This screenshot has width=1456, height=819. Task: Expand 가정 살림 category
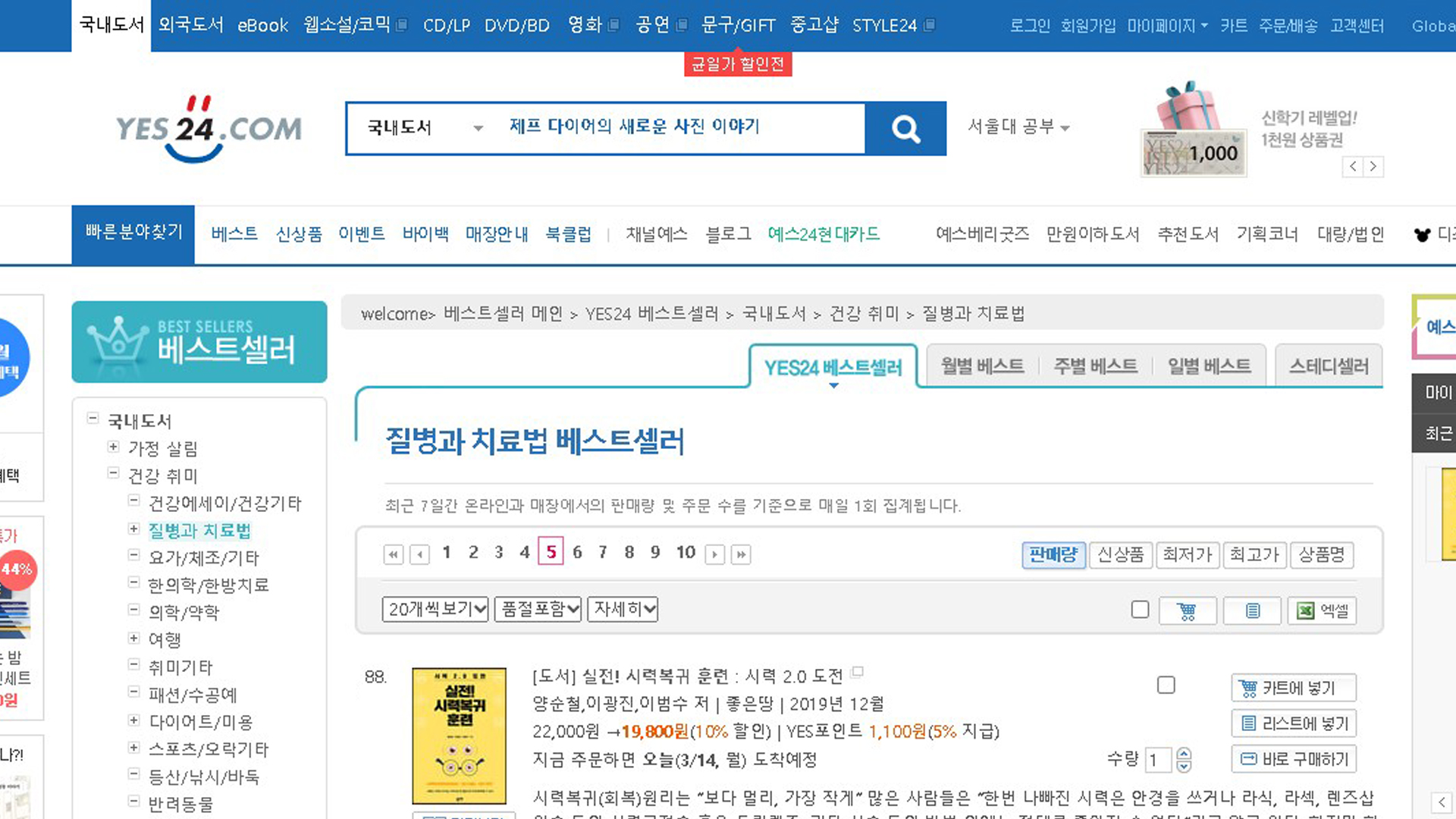pyautogui.click(x=113, y=447)
